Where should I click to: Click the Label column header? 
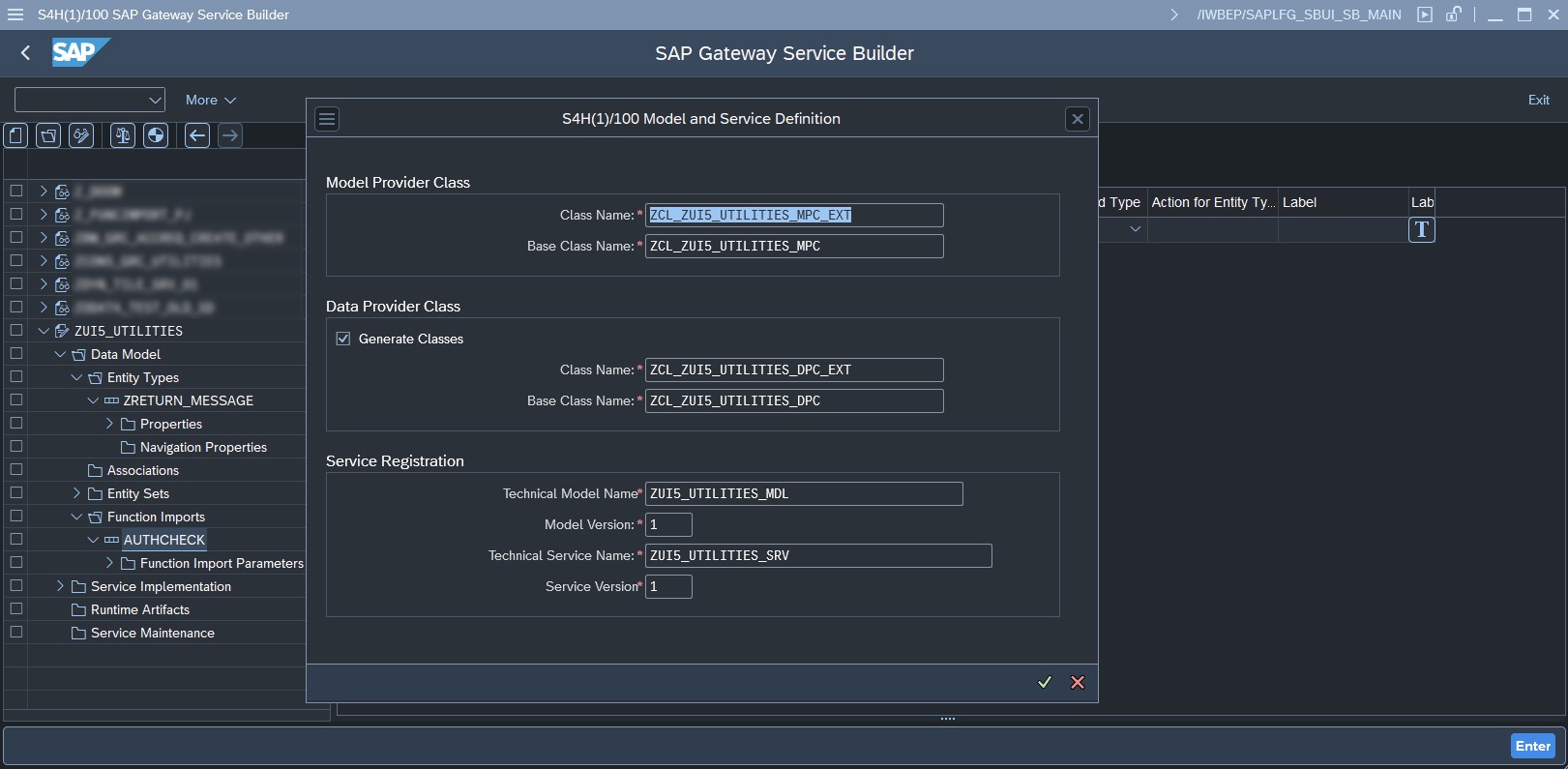pos(1343,202)
